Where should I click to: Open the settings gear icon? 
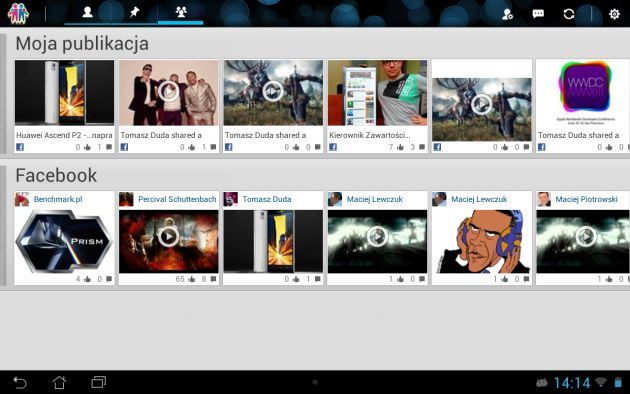tap(614, 14)
